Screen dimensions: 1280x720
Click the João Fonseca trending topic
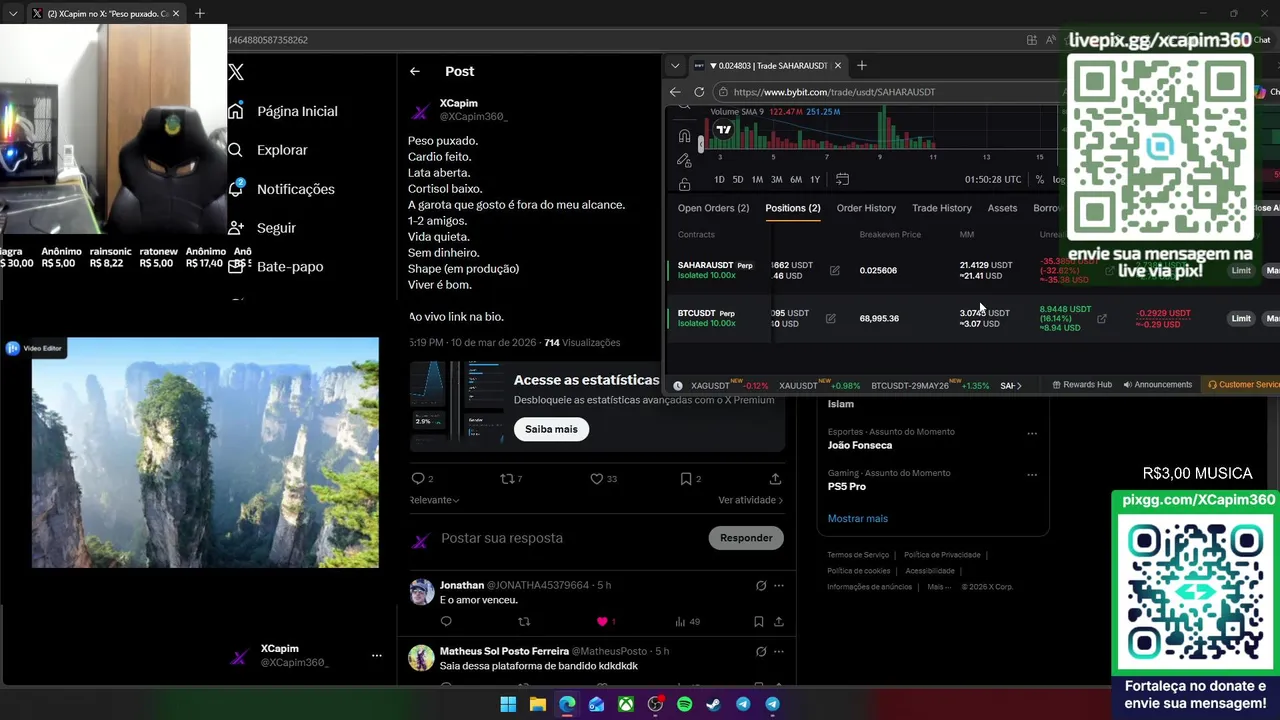pyautogui.click(x=860, y=445)
